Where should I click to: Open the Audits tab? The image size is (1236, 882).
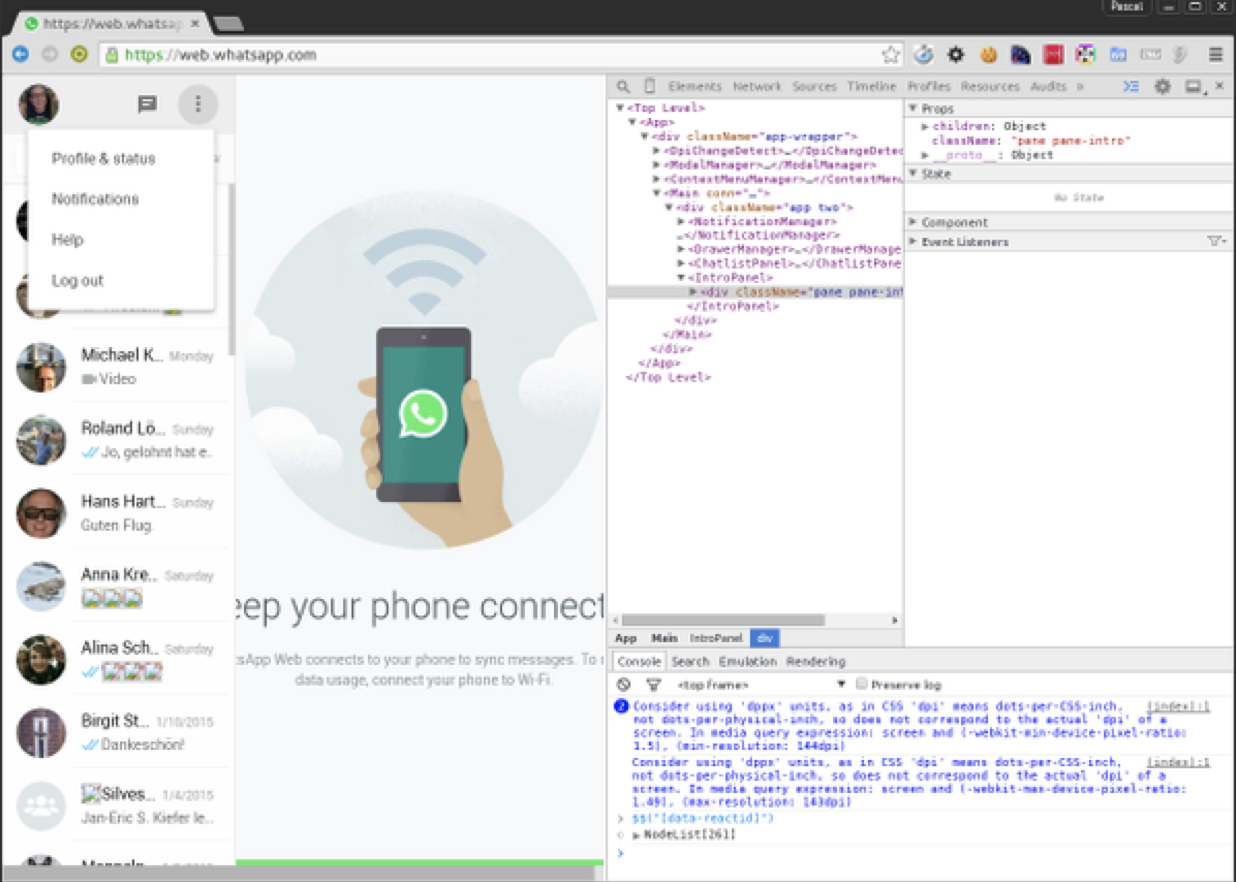tap(1048, 87)
